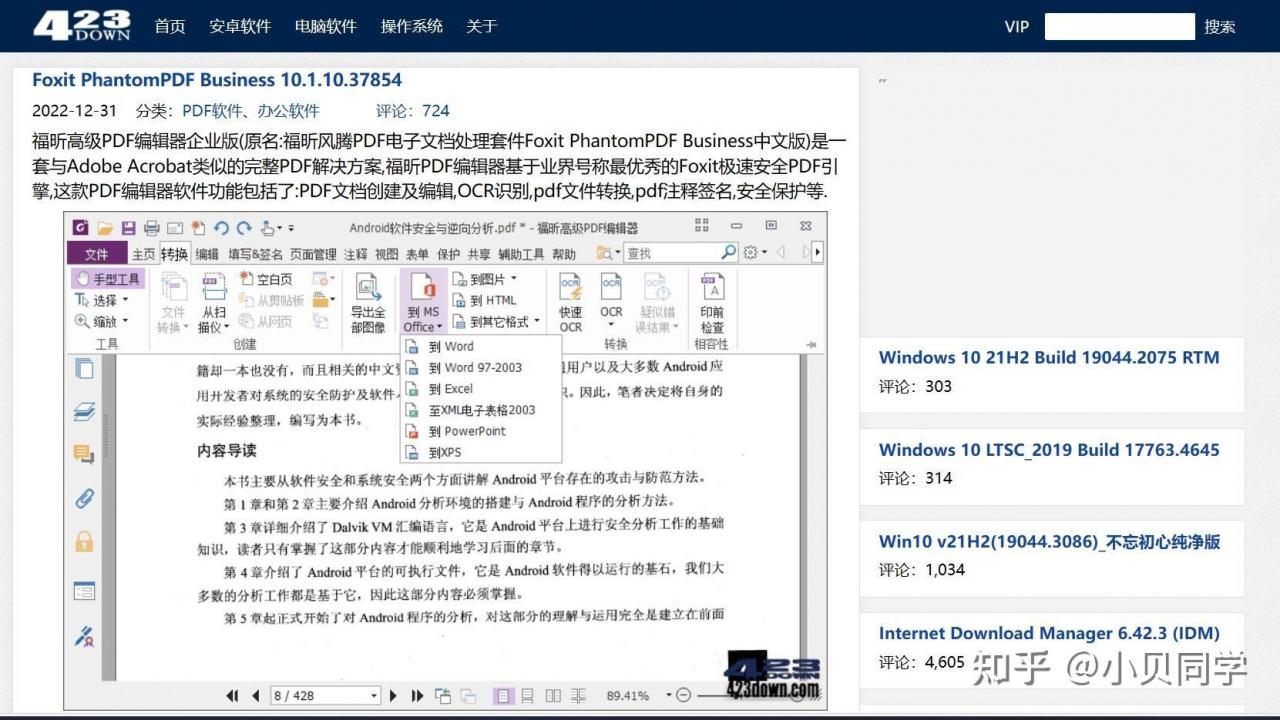
Task: Click the print icon in Foxit quick toolbar
Action: [x=152, y=228]
